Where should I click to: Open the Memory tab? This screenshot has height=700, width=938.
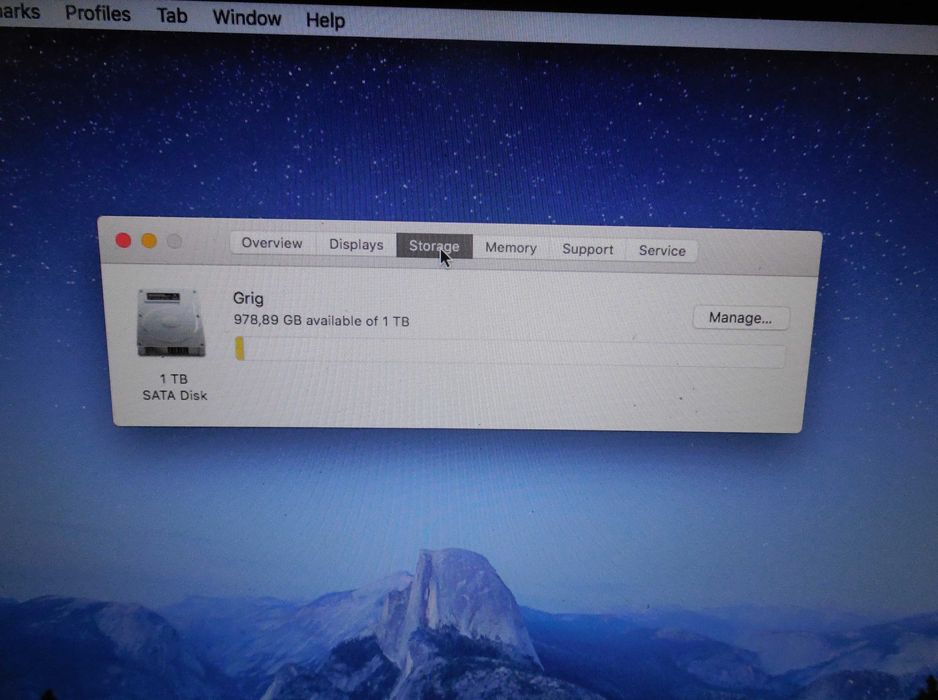(510, 248)
